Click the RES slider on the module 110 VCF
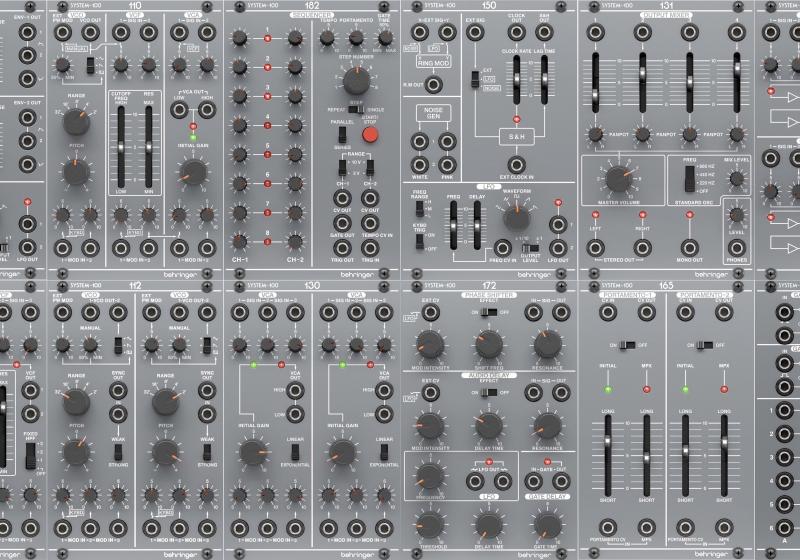The height and width of the screenshot is (560, 800). point(148,147)
